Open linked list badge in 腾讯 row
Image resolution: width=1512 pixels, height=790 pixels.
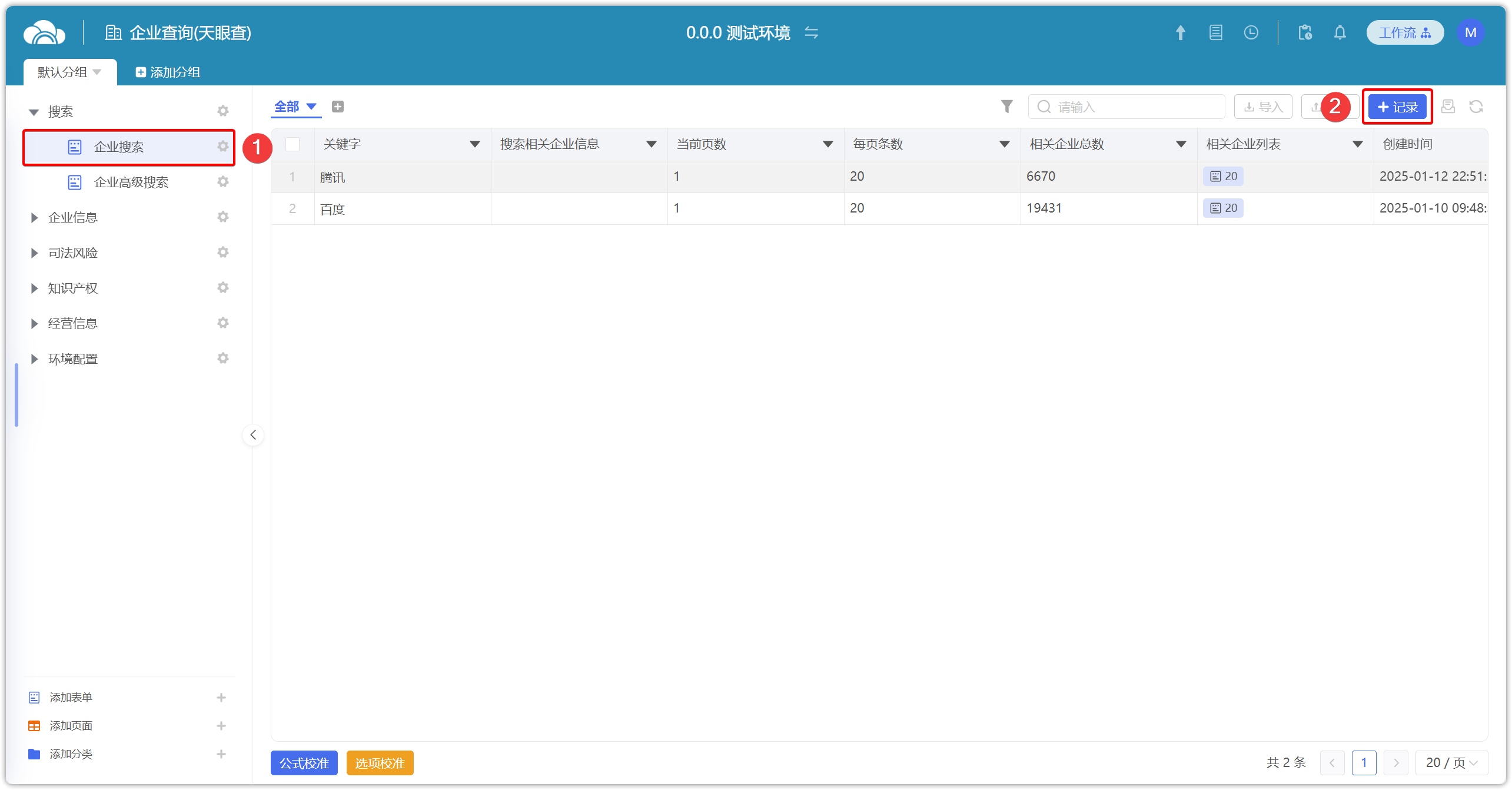click(x=1223, y=176)
